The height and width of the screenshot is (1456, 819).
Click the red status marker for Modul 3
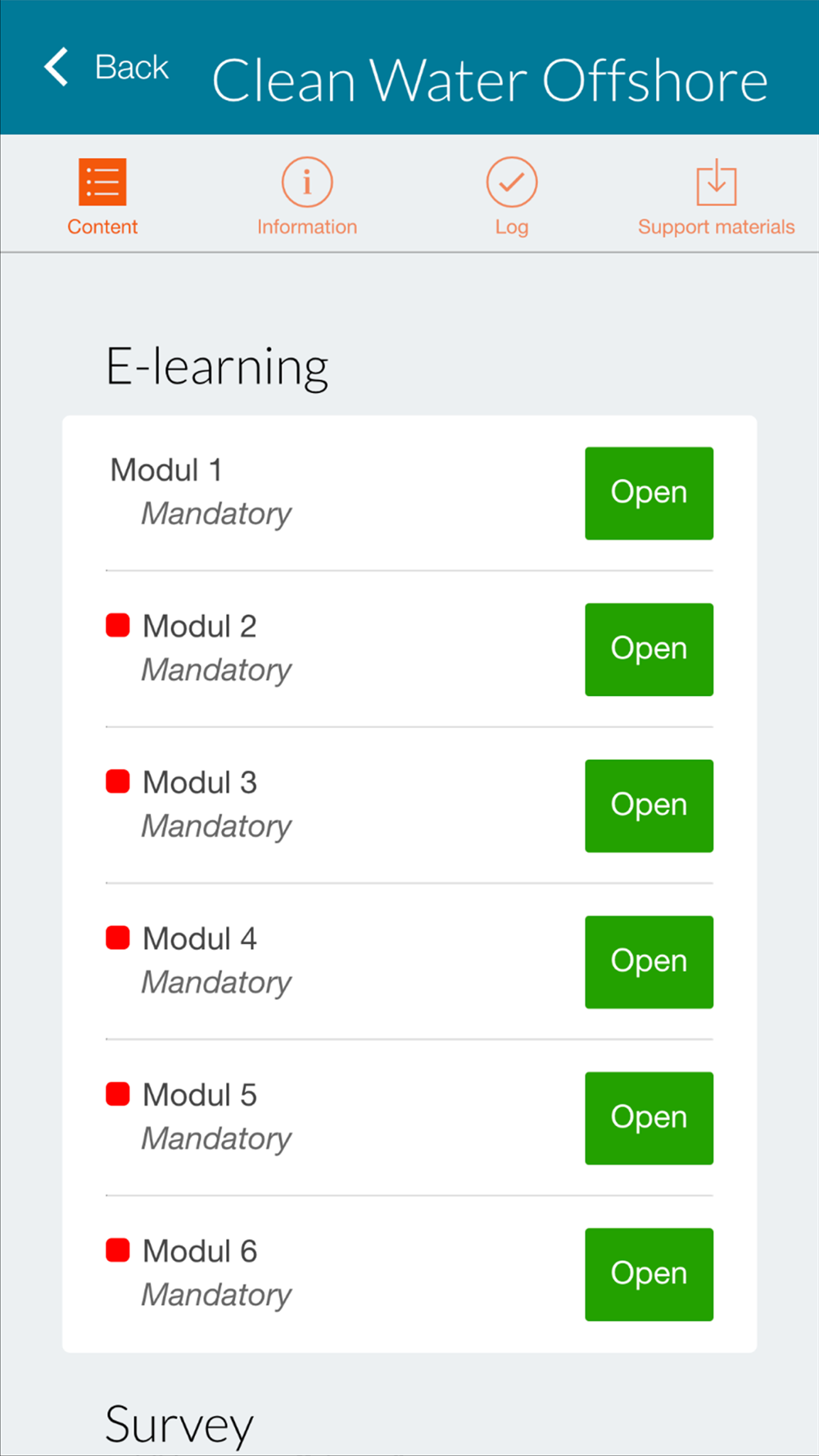[x=118, y=782]
